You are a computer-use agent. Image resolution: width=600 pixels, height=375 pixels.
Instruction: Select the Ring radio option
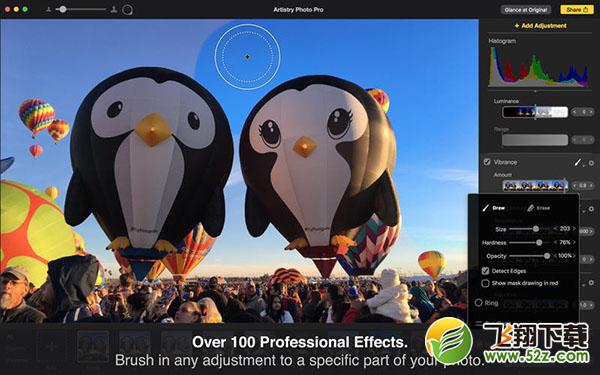(x=478, y=303)
